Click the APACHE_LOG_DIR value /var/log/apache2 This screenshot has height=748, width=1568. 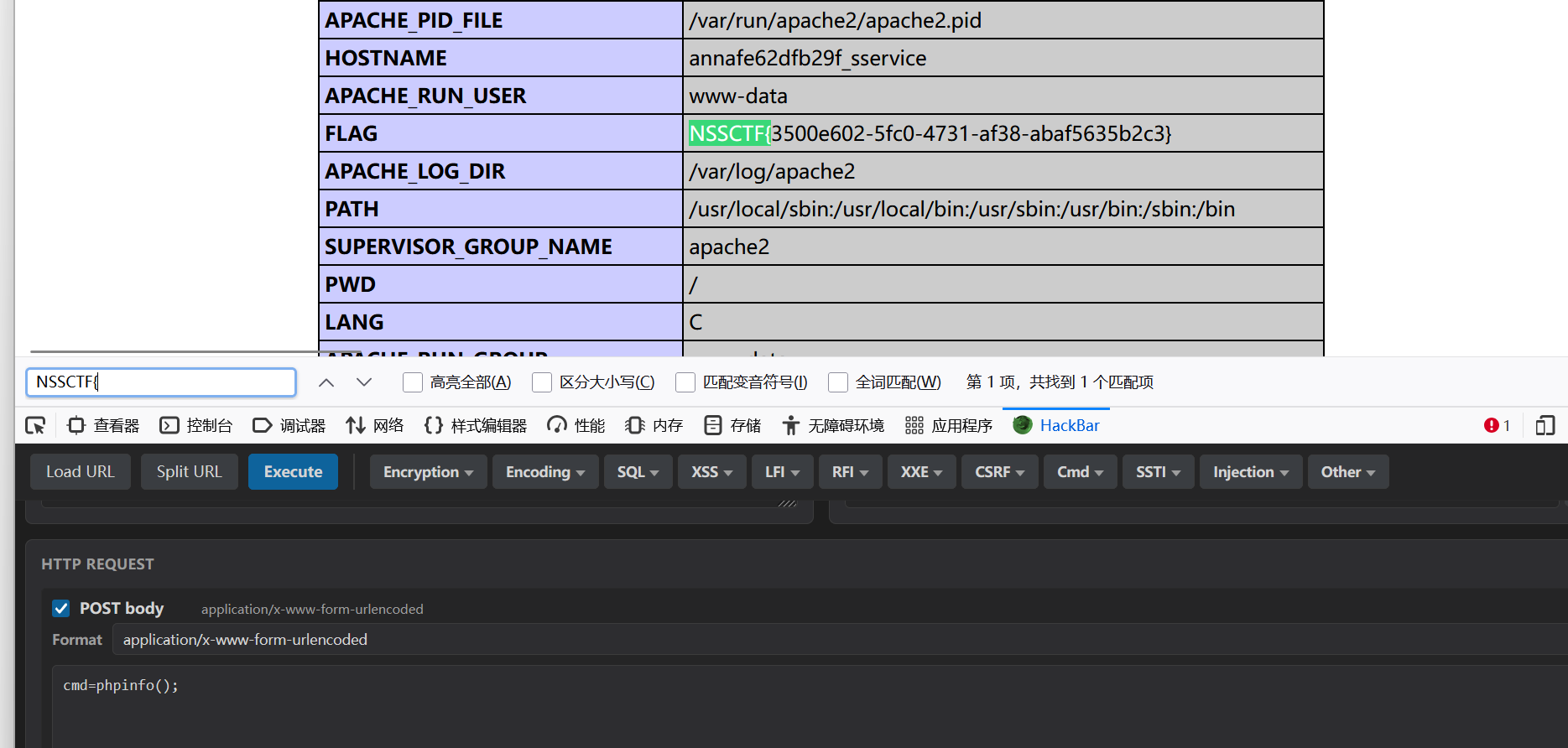tap(772, 171)
